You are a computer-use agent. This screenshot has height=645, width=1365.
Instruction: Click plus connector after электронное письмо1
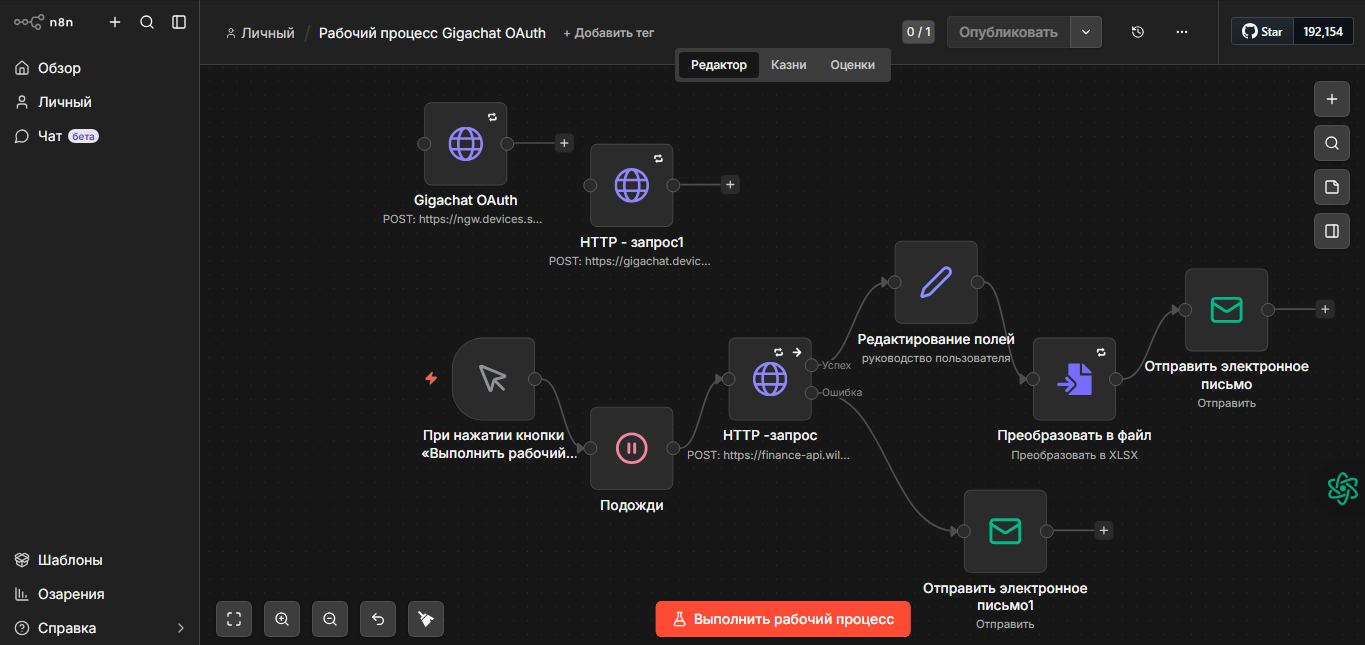point(1104,531)
